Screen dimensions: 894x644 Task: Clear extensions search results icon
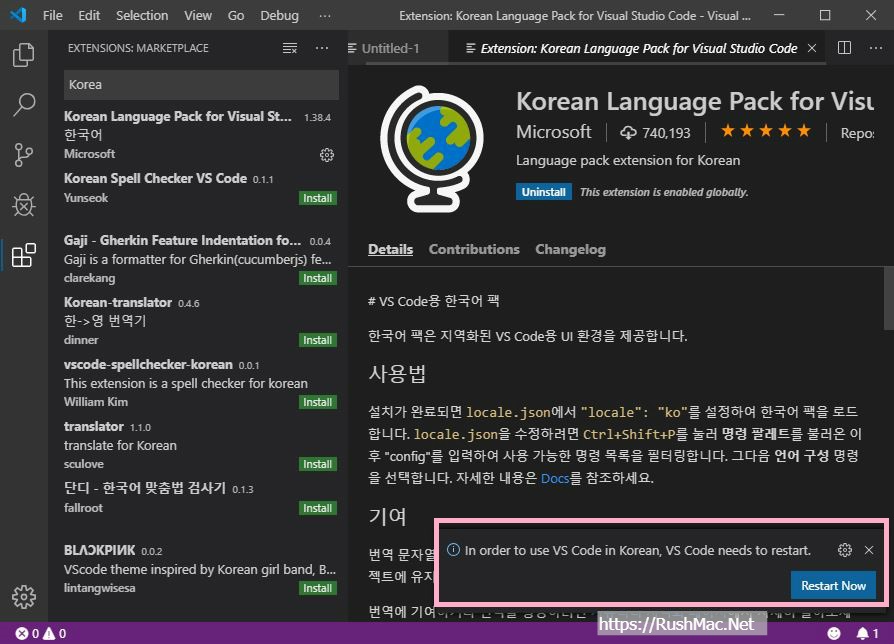tap(290, 48)
